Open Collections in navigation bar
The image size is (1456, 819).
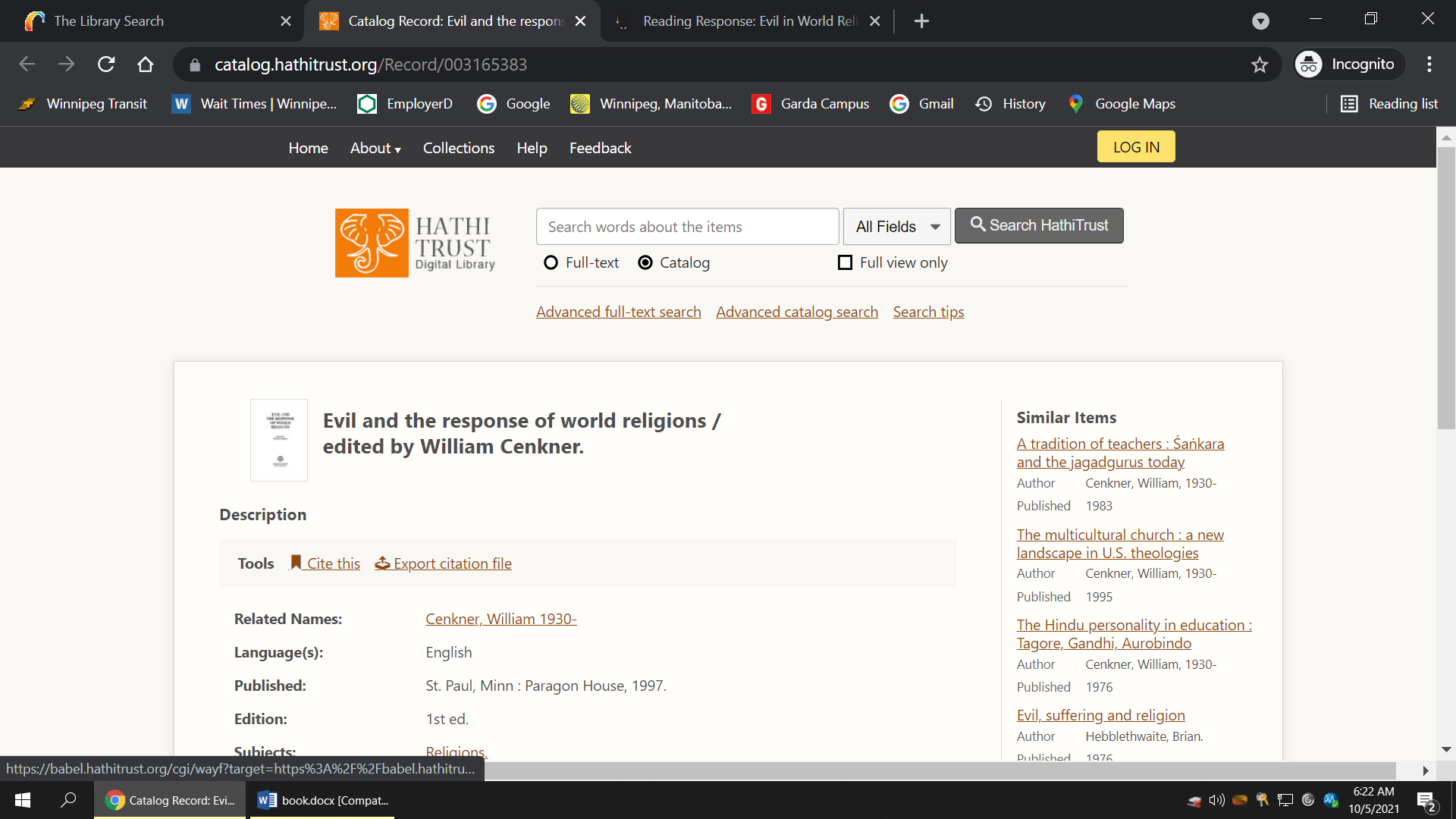(x=458, y=148)
